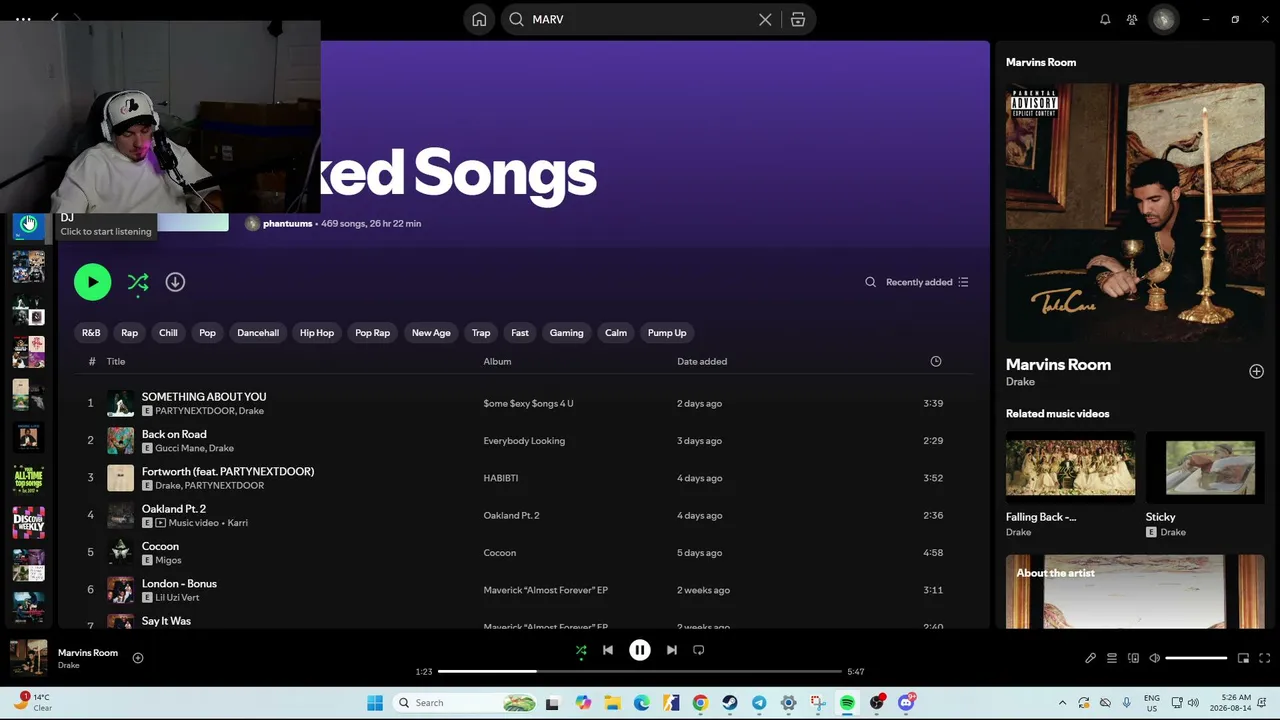Open artist Lil Uzi Vert link
1280x720 pixels.
(x=177, y=598)
